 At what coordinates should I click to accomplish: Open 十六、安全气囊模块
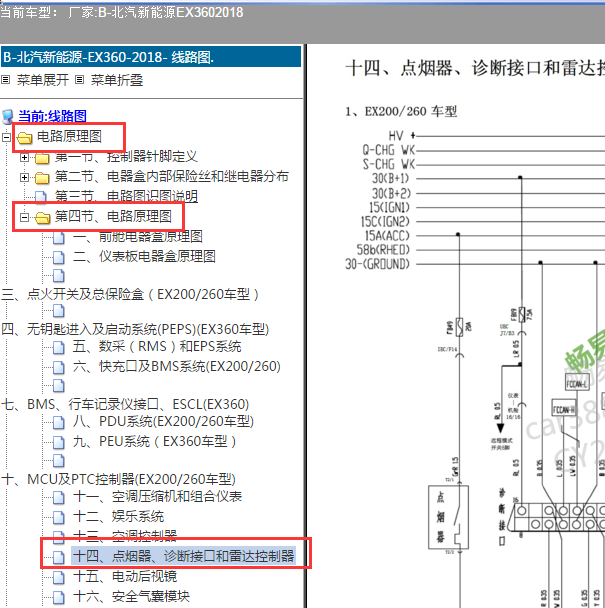[x=131, y=596]
